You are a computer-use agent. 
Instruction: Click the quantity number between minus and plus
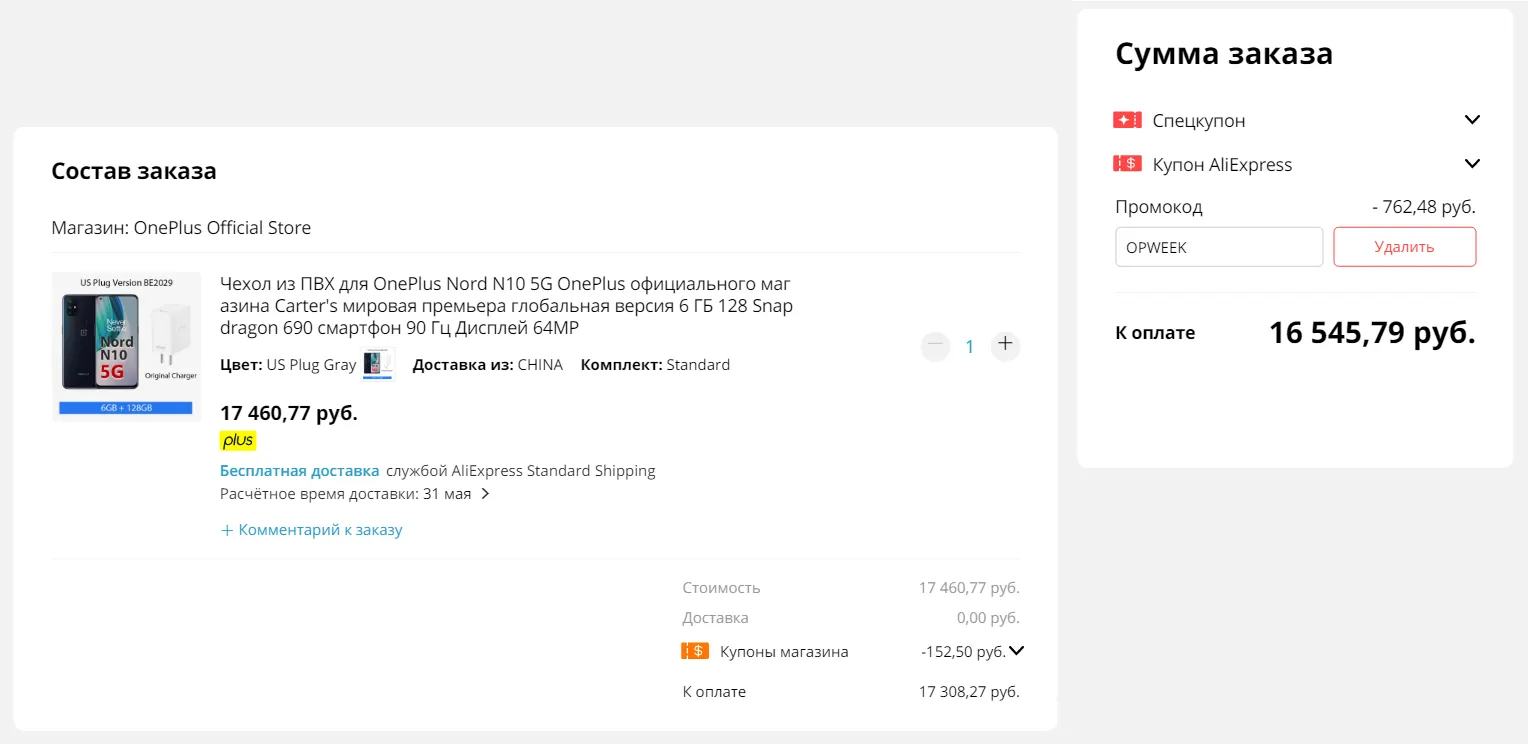tap(969, 346)
